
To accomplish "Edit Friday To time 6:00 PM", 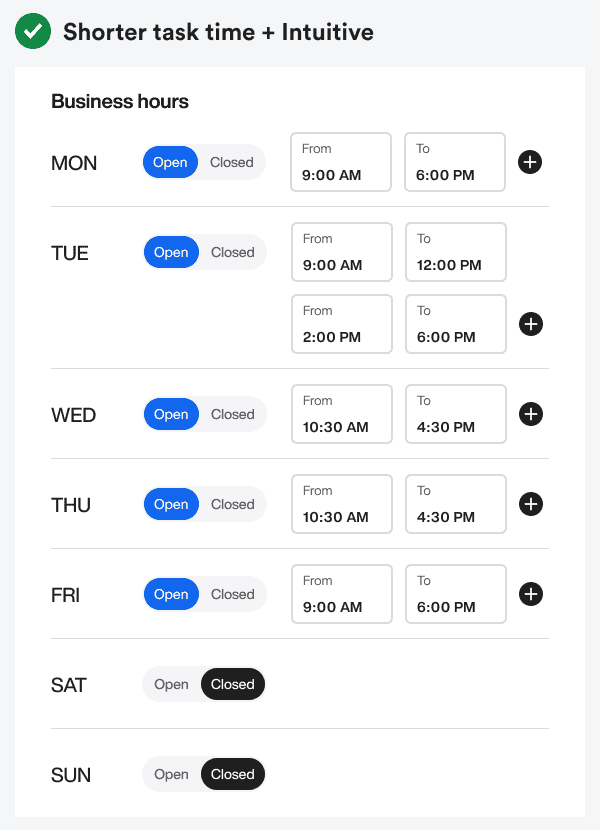I will [x=455, y=594].
